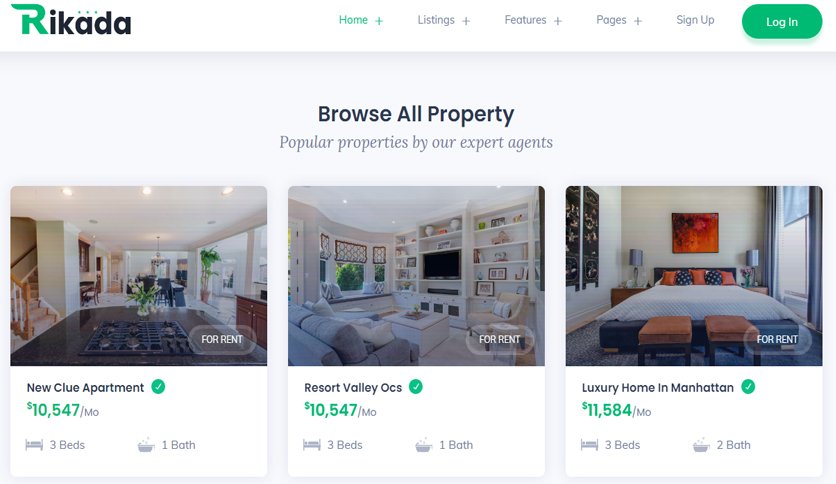Image resolution: width=836 pixels, height=484 pixels.
Task: Go to the Sign Up page
Action: 695,20
